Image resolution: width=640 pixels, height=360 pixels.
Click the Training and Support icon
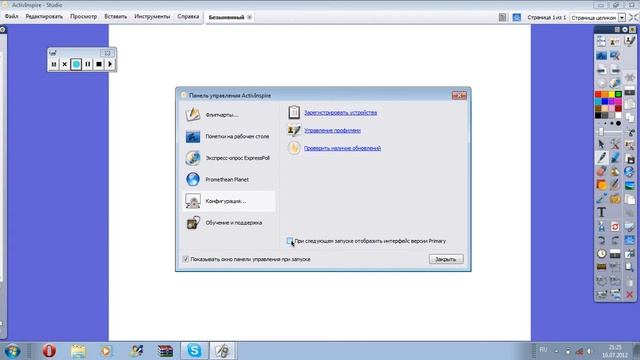tap(192, 222)
